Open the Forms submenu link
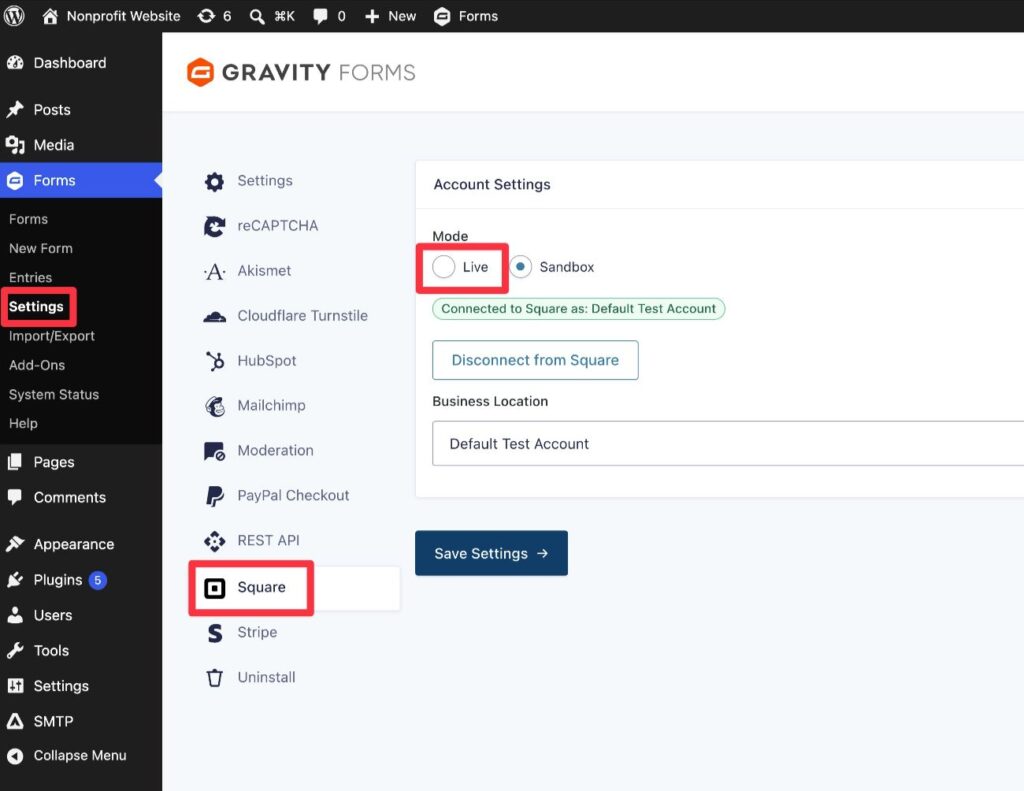The height and width of the screenshot is (791, 1024). (28, 219)
